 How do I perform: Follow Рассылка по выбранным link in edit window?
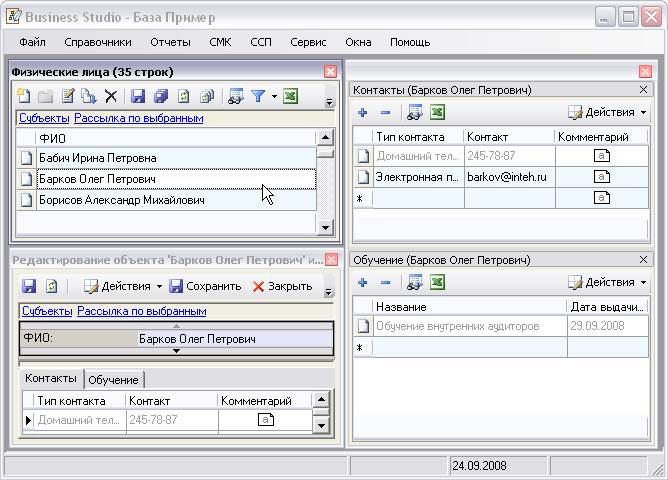click(x=141, y=311)
